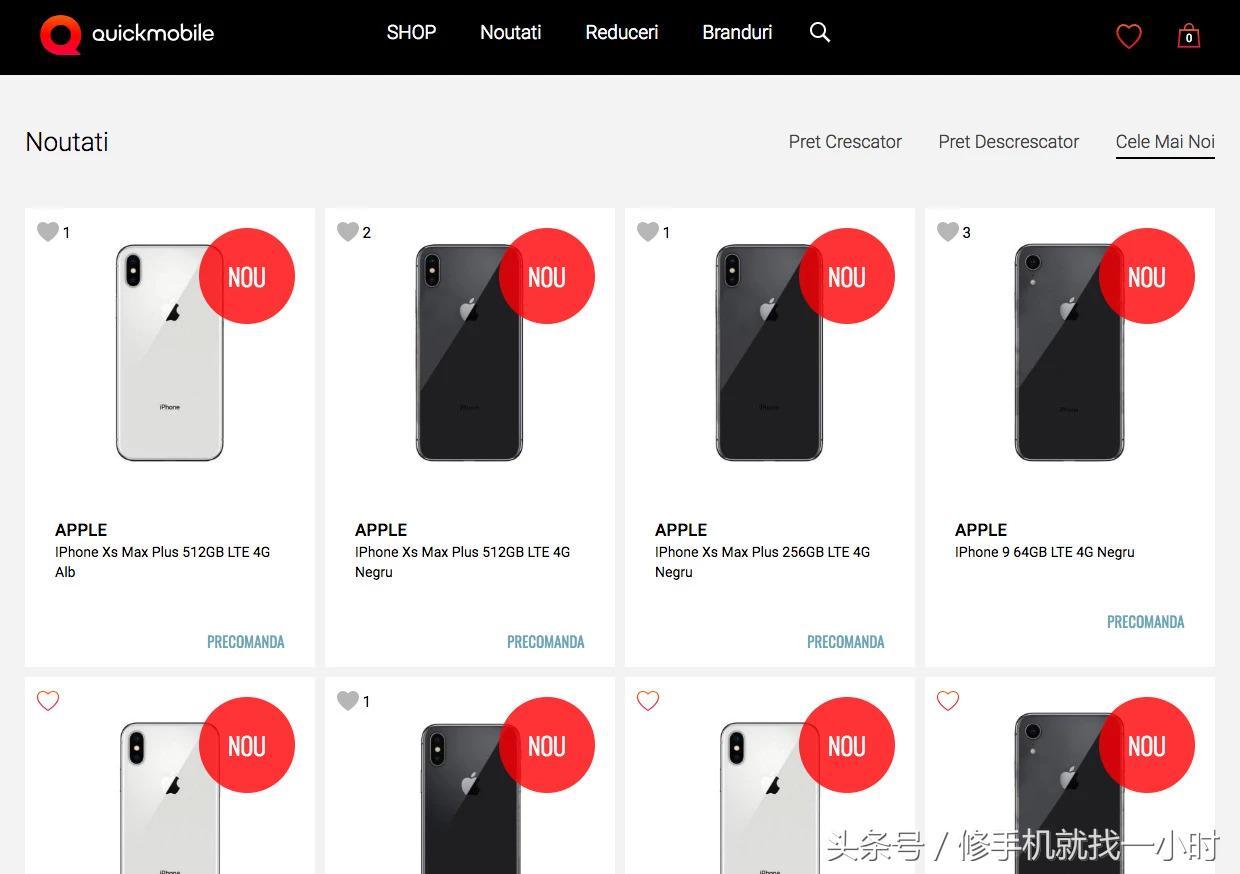
Task: Toggle heart on 256GB Negru product
Action: coord(648,232)
